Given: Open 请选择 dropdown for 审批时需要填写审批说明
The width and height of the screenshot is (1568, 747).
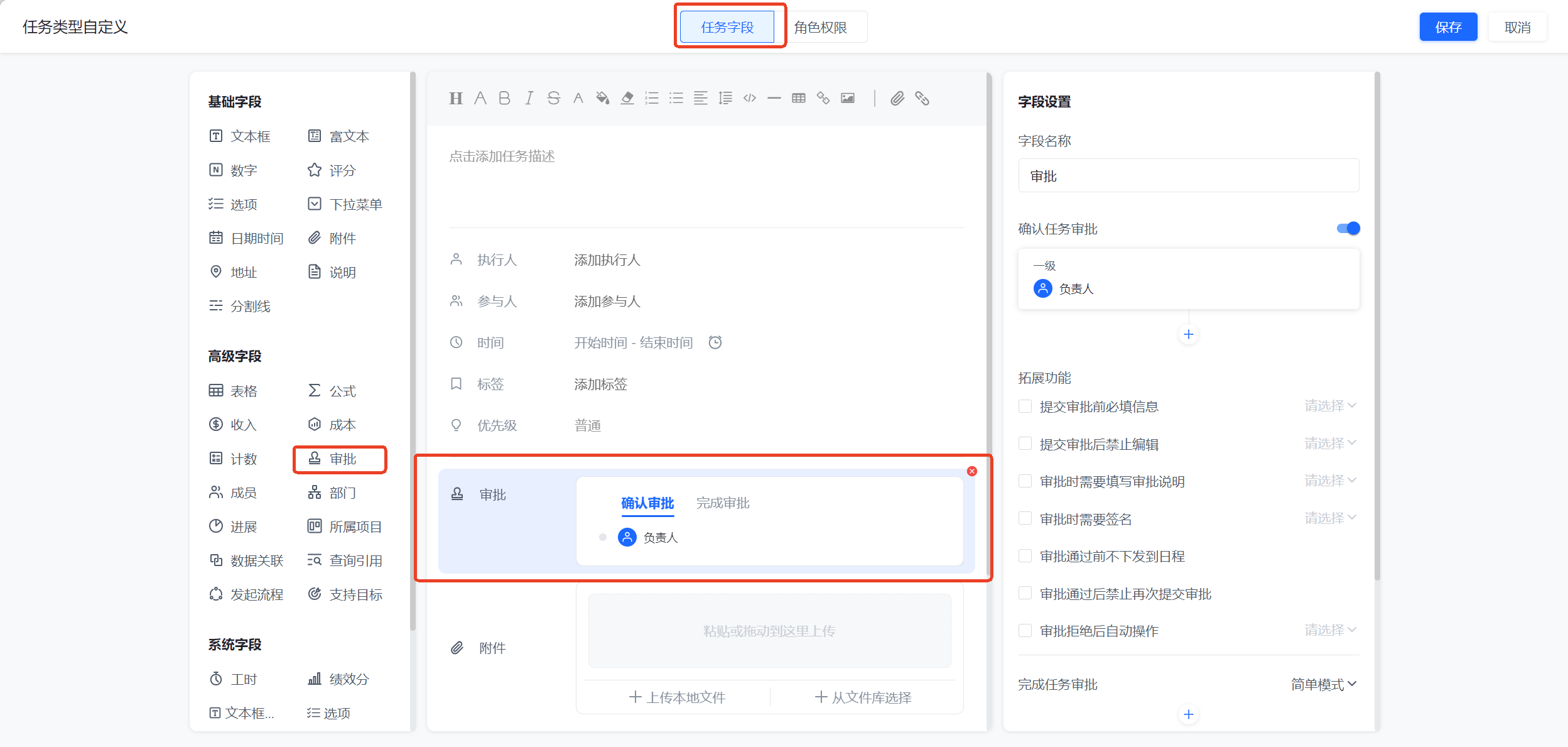Looking at the screenshot, I should pos(1331,481).
